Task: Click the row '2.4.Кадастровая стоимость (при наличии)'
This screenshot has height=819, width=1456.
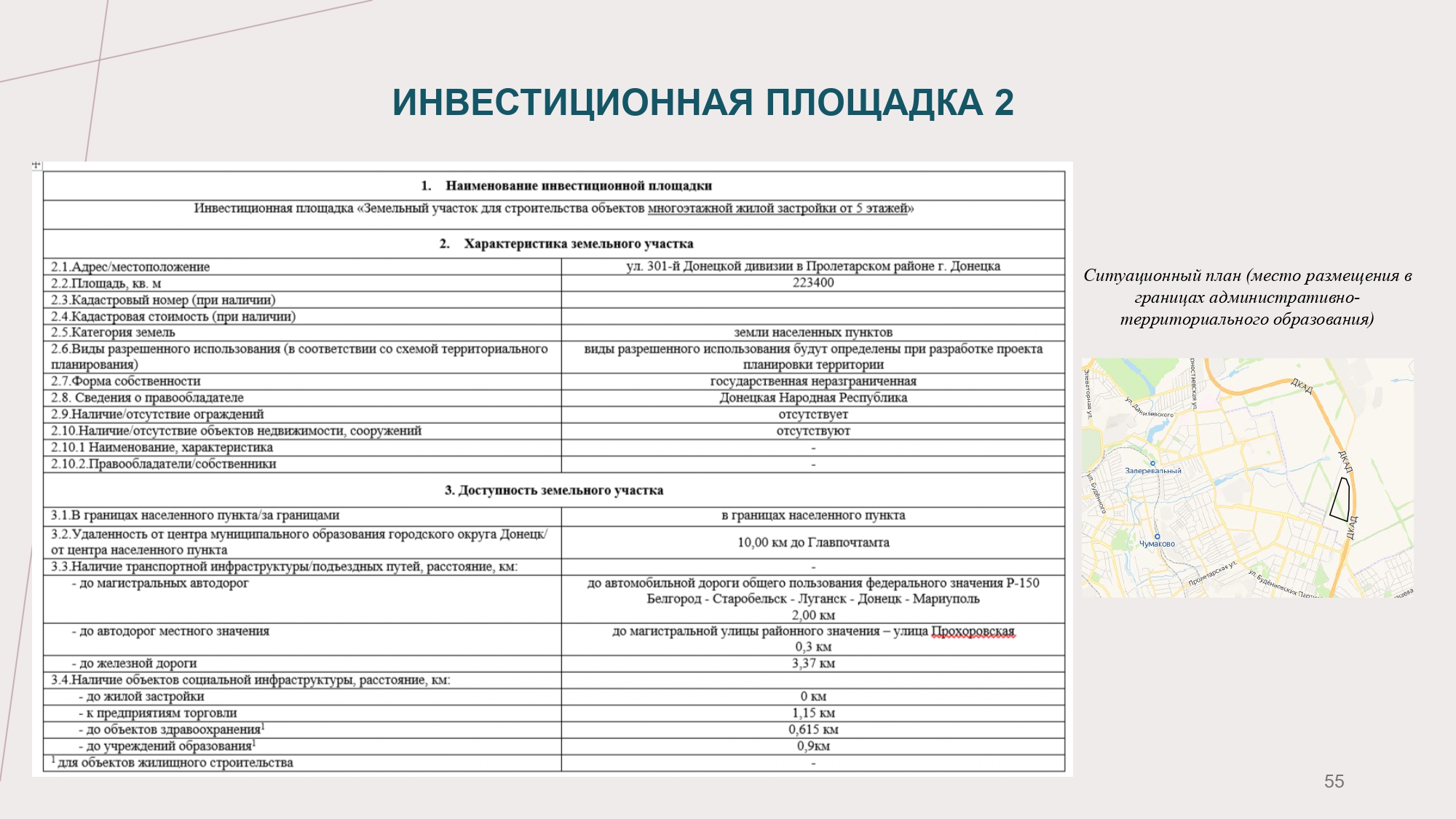Action: tap(553, 317)
